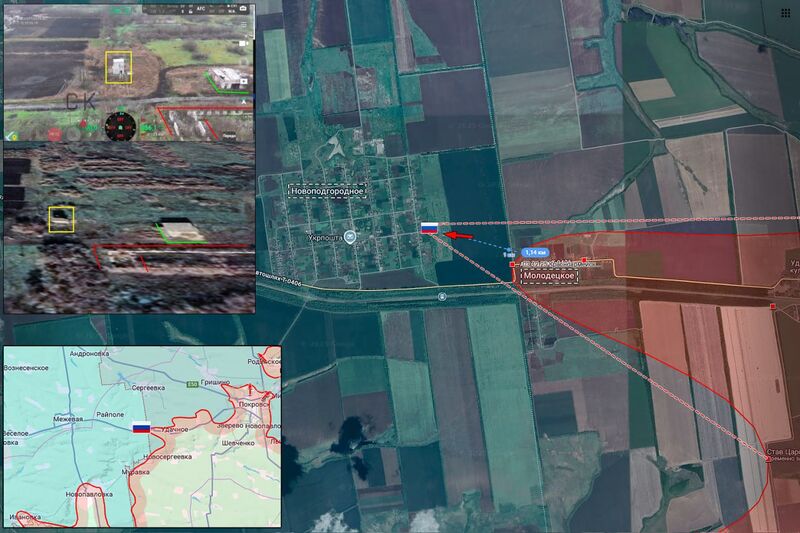
Task: Click the 1,14 км distance label
Action: [x=536, y=251]
